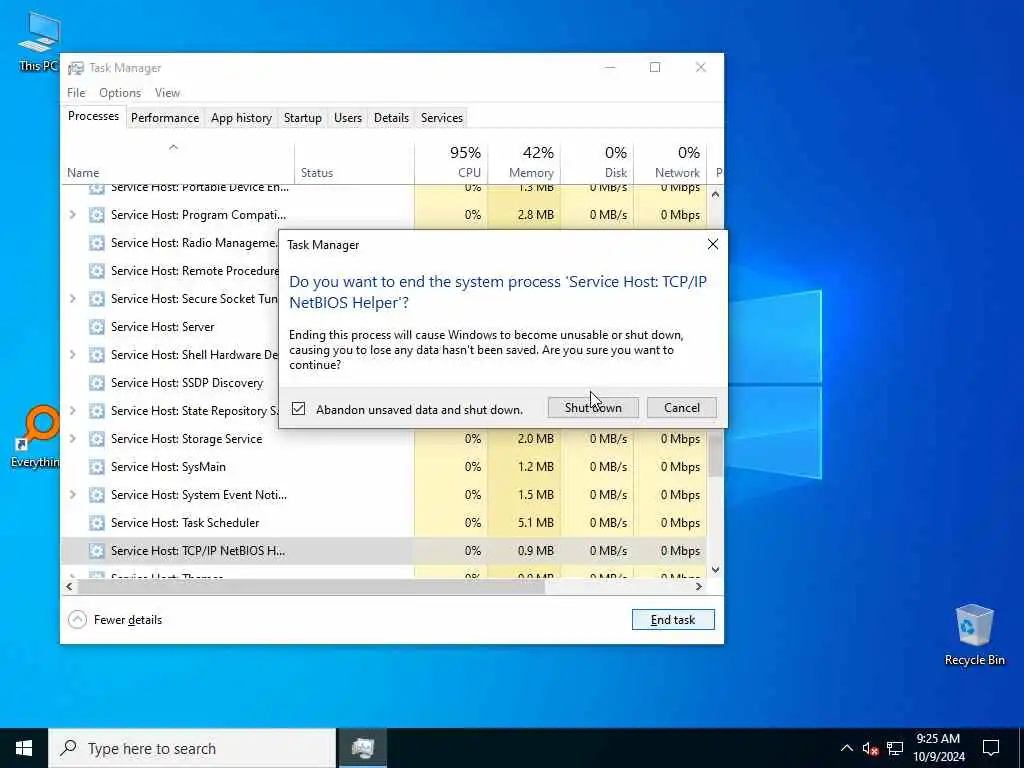Sort processes by CPU column
The height and width of the screenshot is (768, 1024).
click(451, 162)
